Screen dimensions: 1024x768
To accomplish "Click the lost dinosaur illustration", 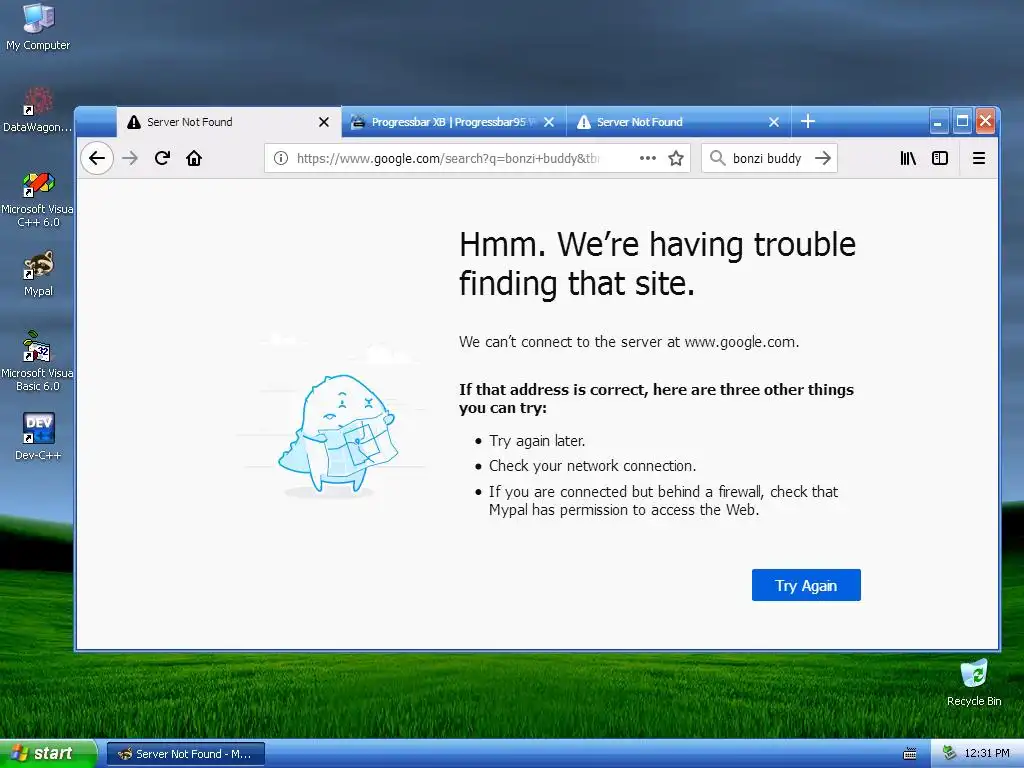I will tap(338, 434).
